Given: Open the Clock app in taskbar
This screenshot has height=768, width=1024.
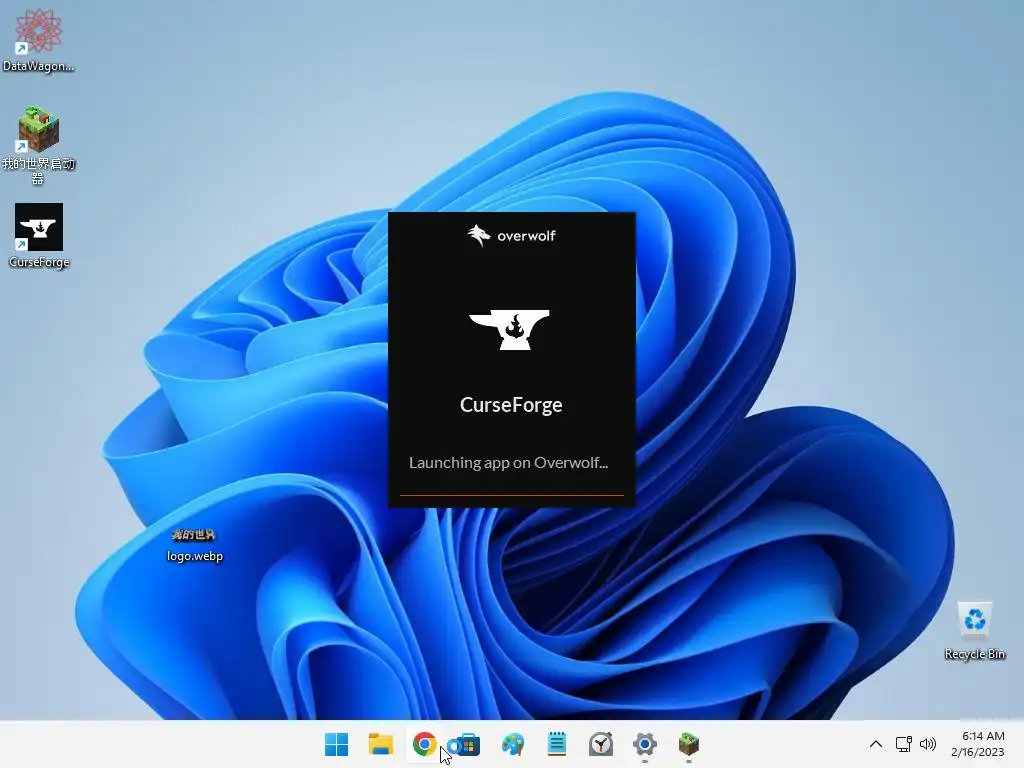Looking at the screenshot, I should pos(601,744).
